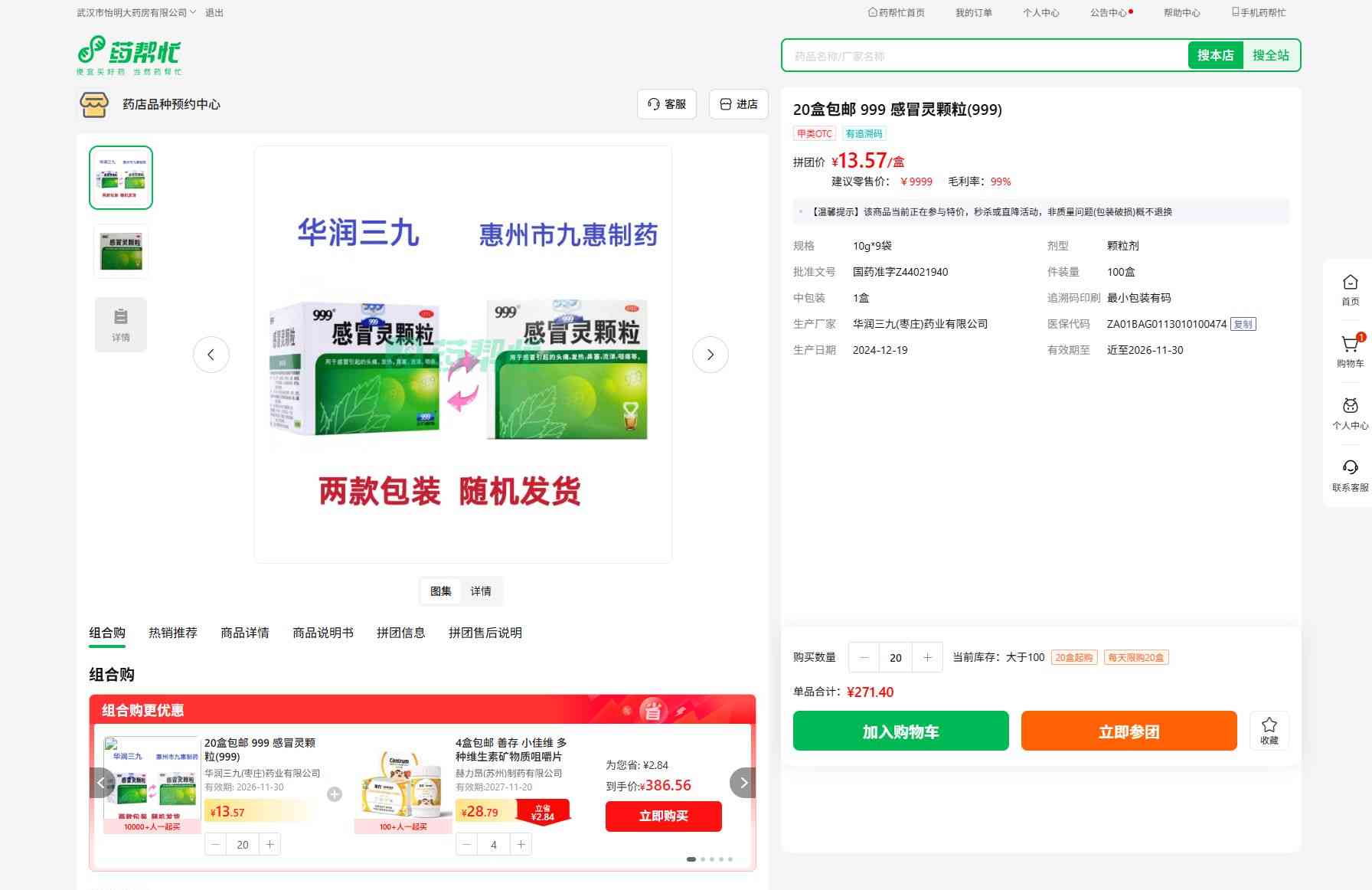Click the green 加入购物车 button
This screenshot has height=890, width=1372.
click(x=900, y=731)
